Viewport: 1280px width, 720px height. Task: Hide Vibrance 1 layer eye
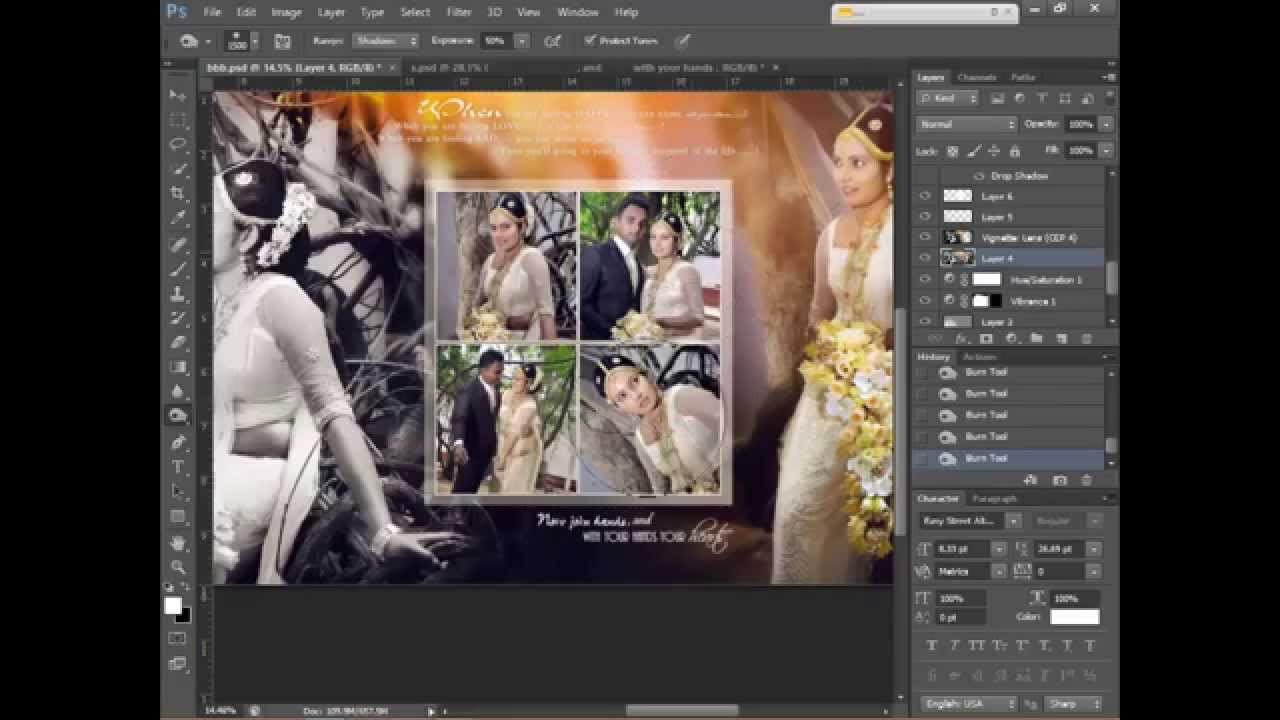(x=925, y=301)
